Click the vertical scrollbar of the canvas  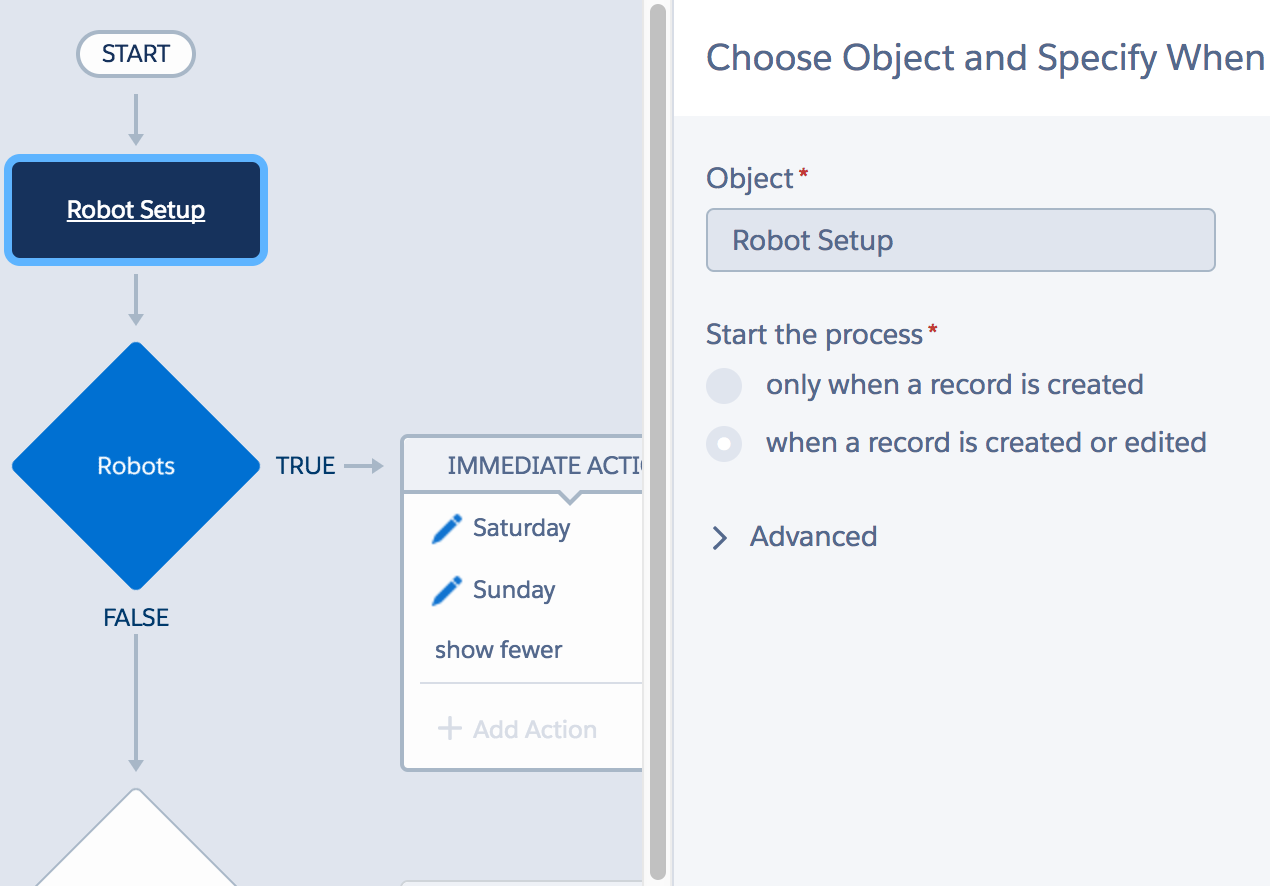[657, 440]
